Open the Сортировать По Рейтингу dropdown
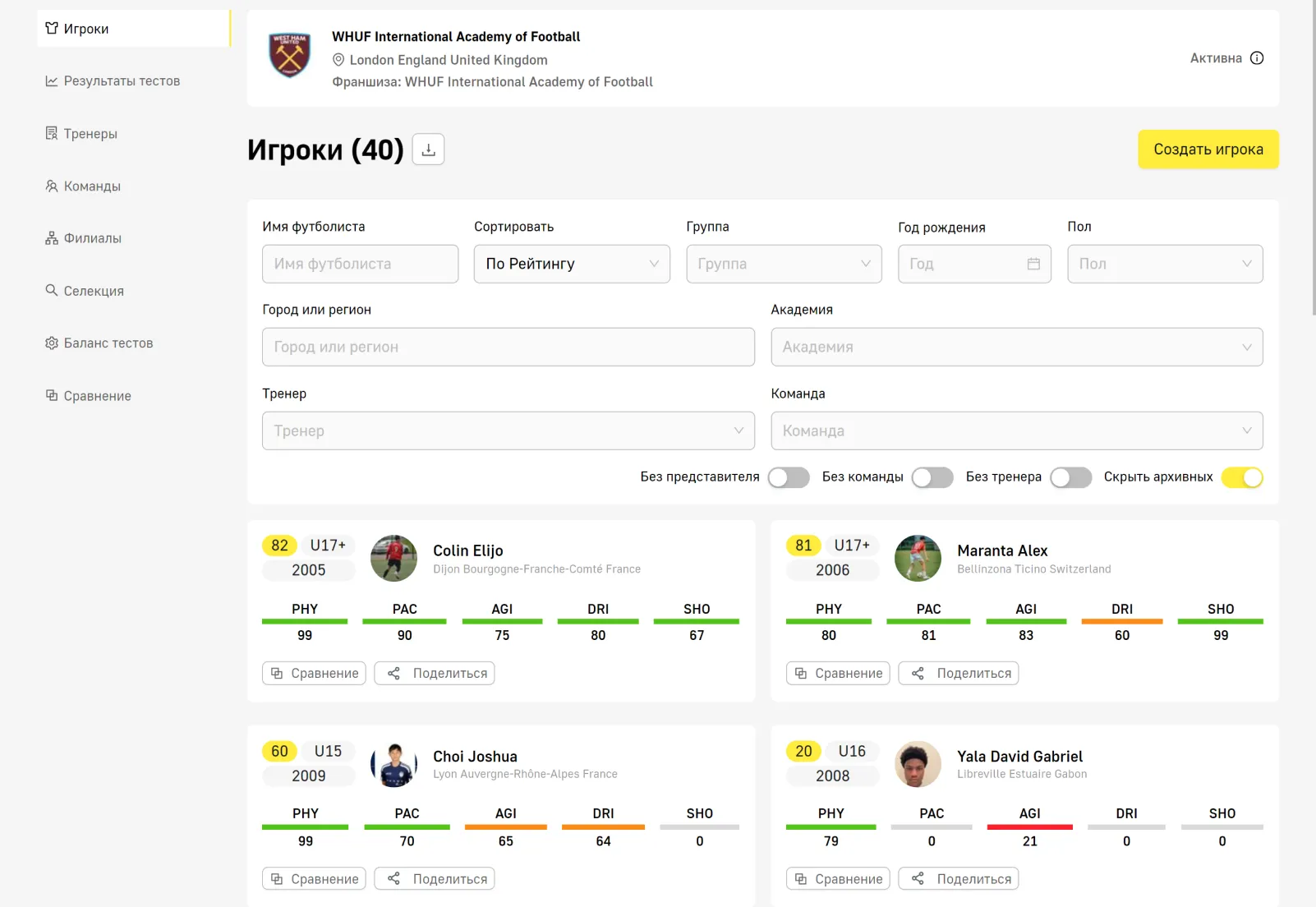 click(x=572, y=264)
